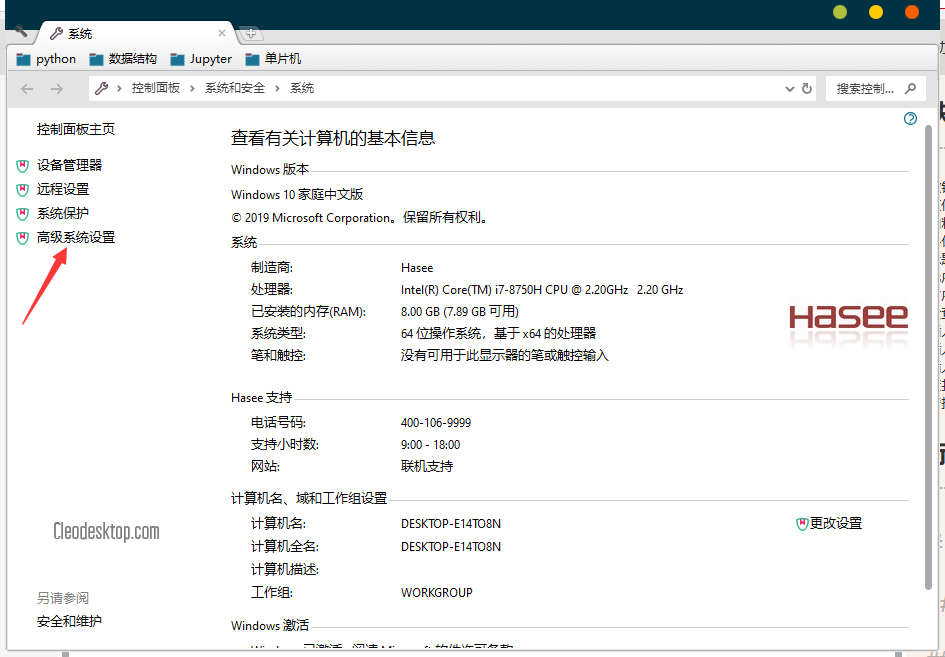Open the Jupyter bookmark folder
This screenshot has width=945, height=657.
[201, 59]
